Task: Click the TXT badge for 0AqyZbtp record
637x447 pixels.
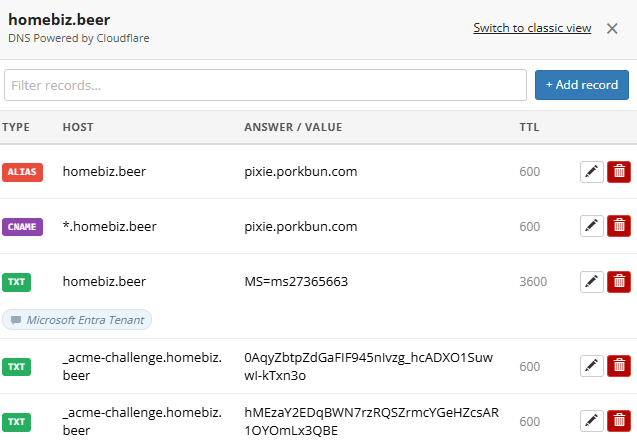Action: click(x=16, y=367)
